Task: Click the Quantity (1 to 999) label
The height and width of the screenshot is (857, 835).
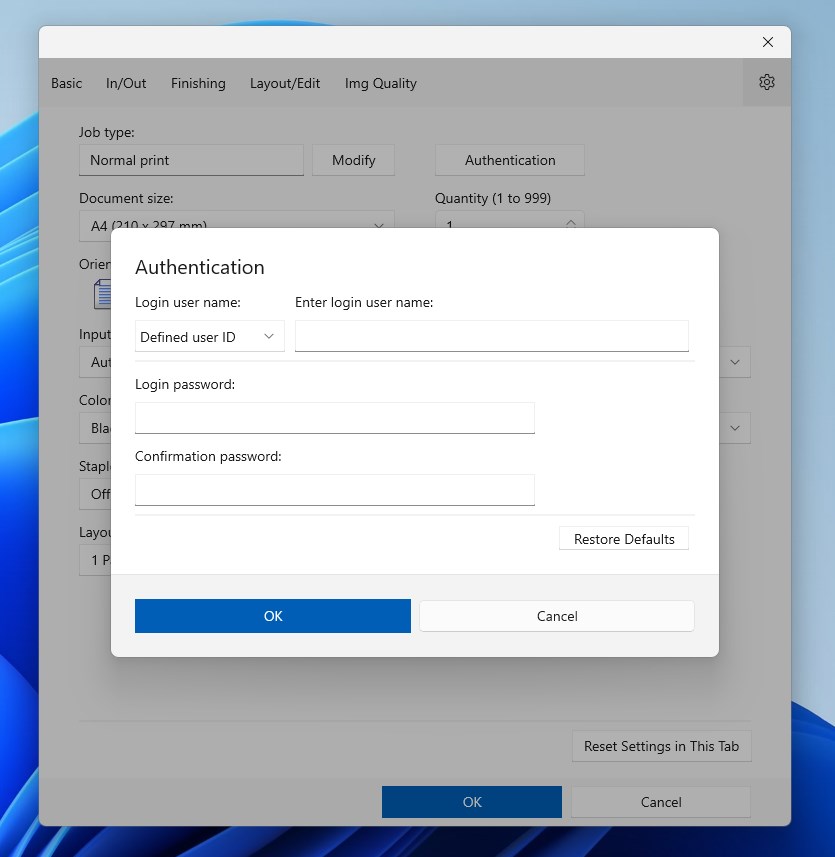Action: coord(493,198)
